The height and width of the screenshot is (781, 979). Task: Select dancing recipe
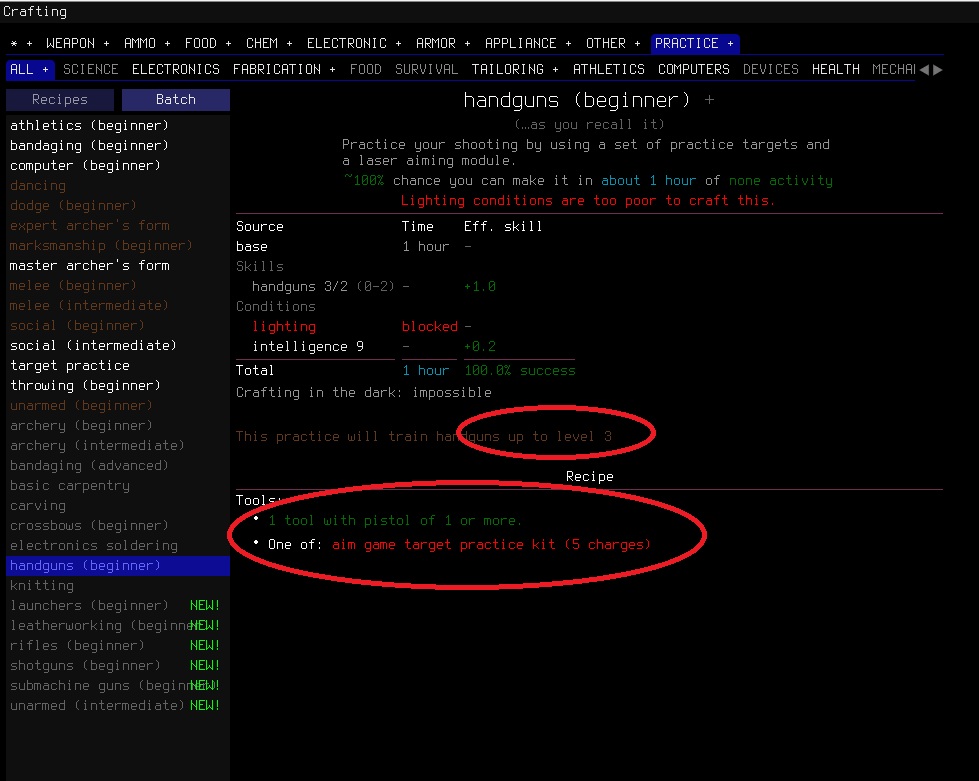tap(118, 185)
